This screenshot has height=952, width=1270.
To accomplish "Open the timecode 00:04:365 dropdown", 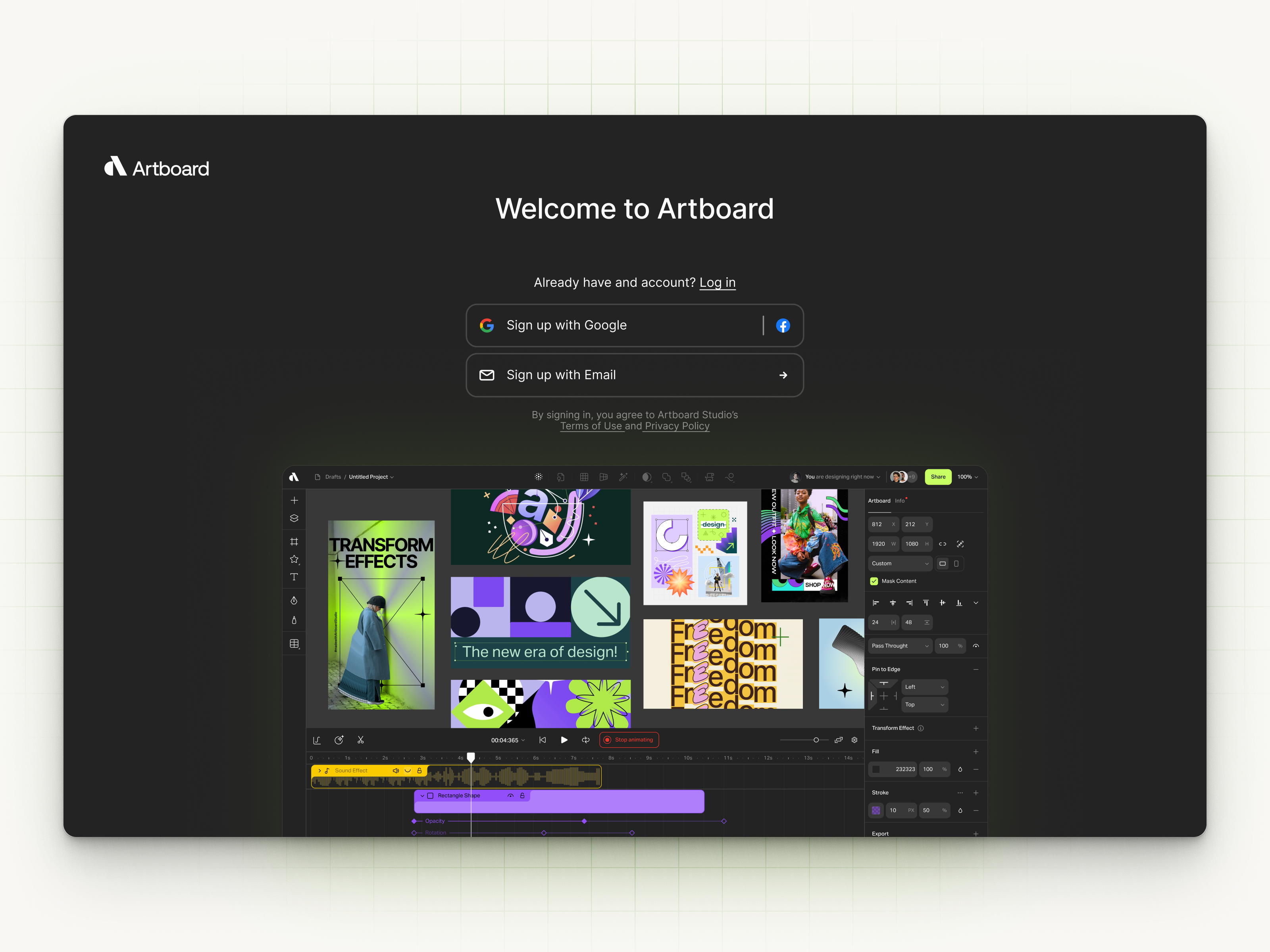I will click(508, 740).
